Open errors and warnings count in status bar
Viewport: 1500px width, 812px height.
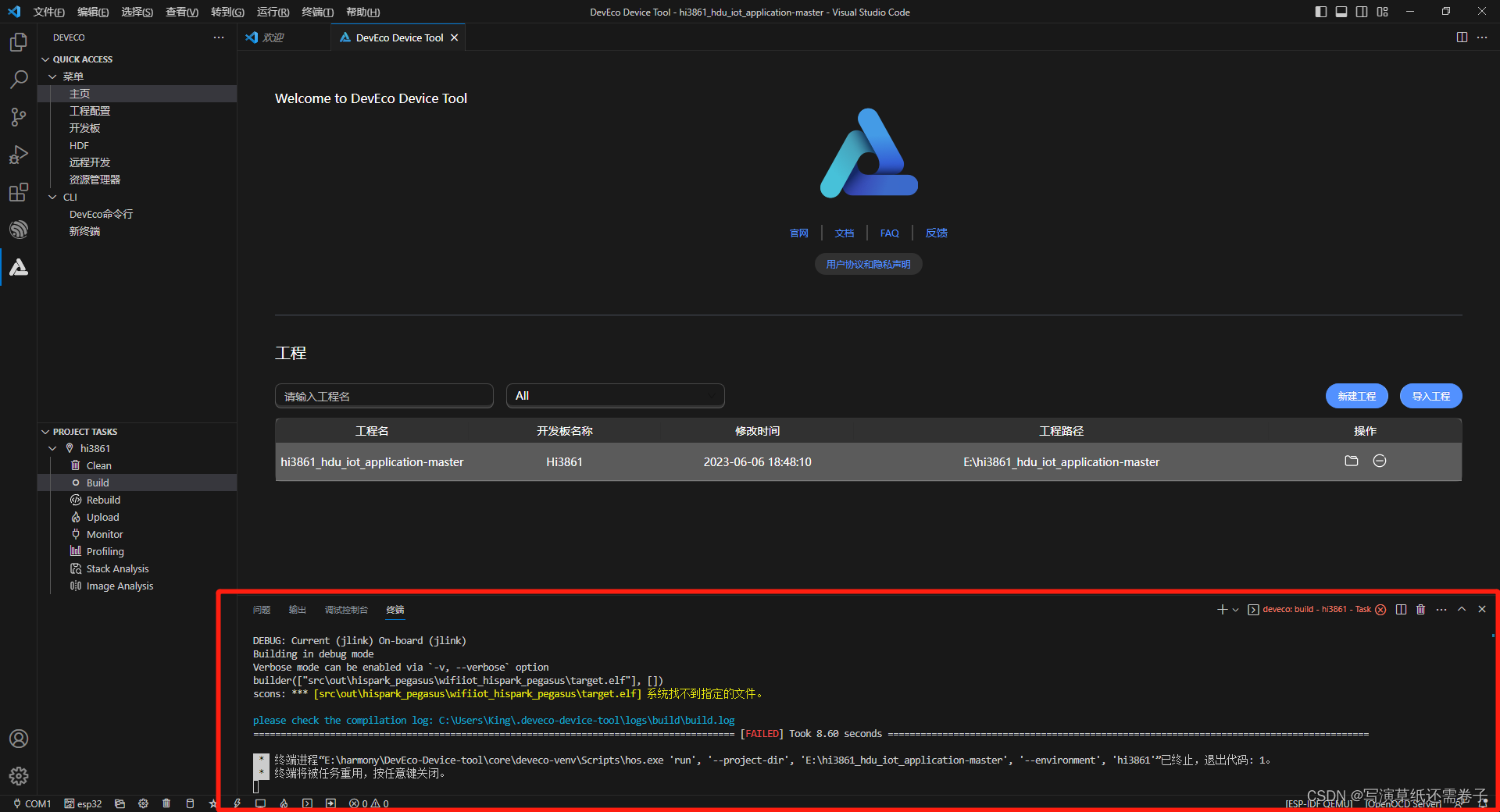369,803
